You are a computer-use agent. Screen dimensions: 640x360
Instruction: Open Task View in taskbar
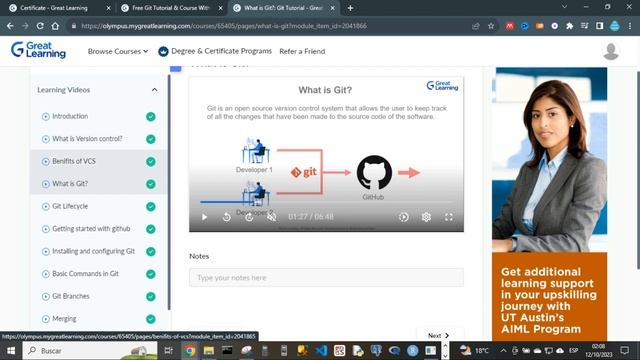pos(168,351)
